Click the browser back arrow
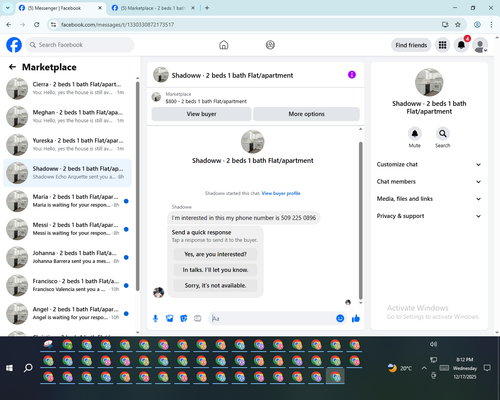The height and width of the screenshot is (400, 500). [x=9, y=24]
